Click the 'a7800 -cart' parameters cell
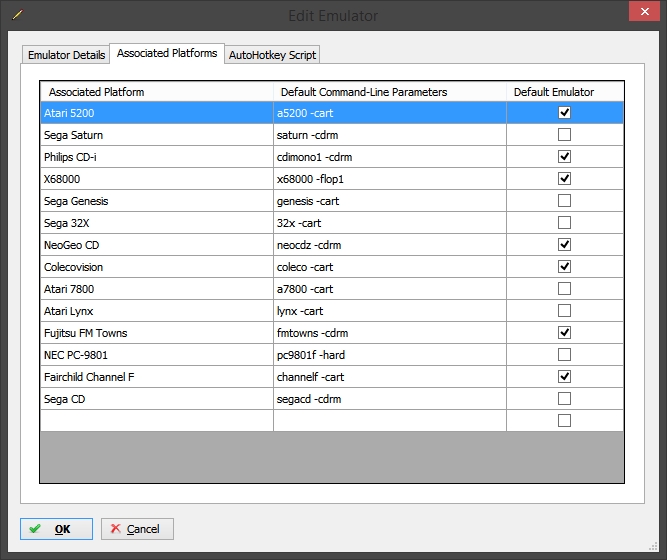Image resolution: width=667 pixels, height=560 pixels. (x=390, y=289)
